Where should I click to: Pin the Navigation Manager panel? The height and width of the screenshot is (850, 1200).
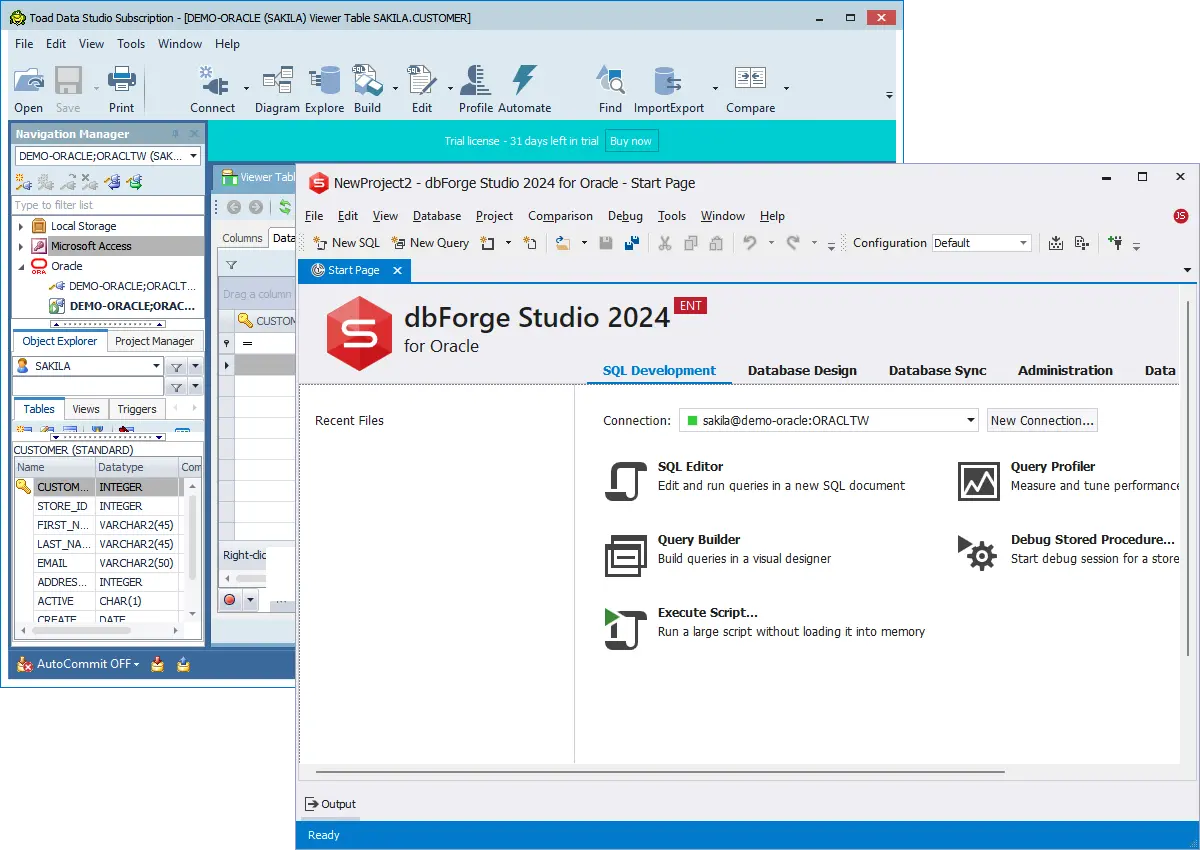(176, 134)
